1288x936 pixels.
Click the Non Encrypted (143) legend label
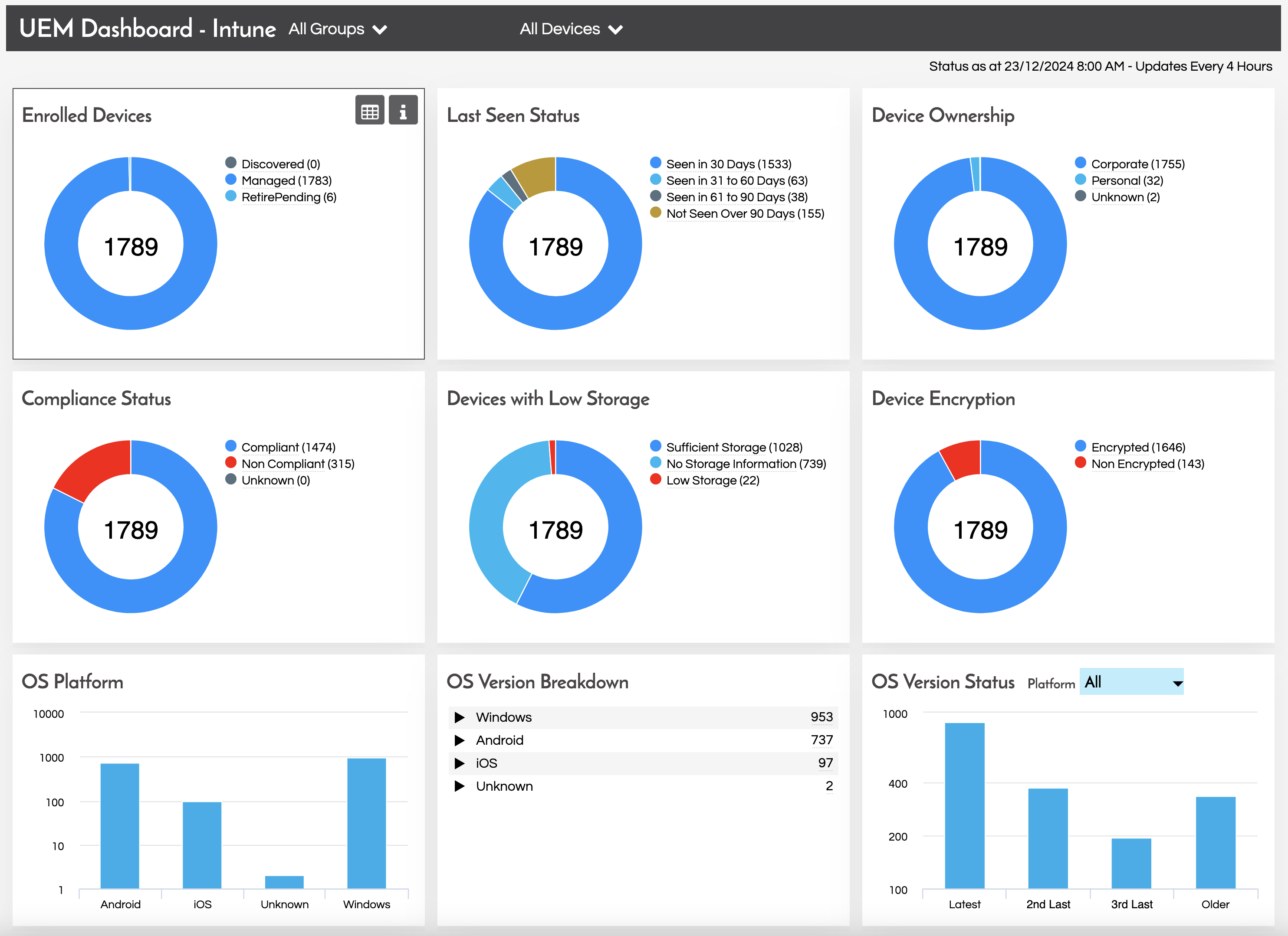(1148, 464)
